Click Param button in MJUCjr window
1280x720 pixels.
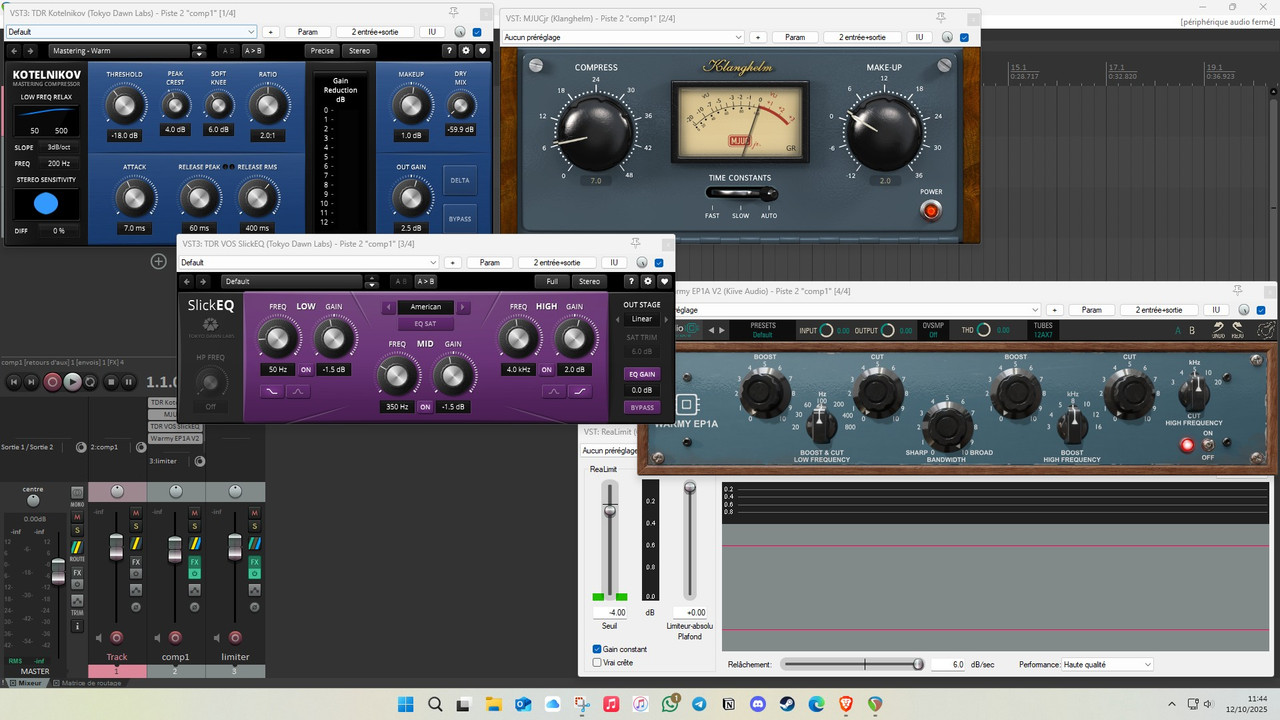coord(795,37)
